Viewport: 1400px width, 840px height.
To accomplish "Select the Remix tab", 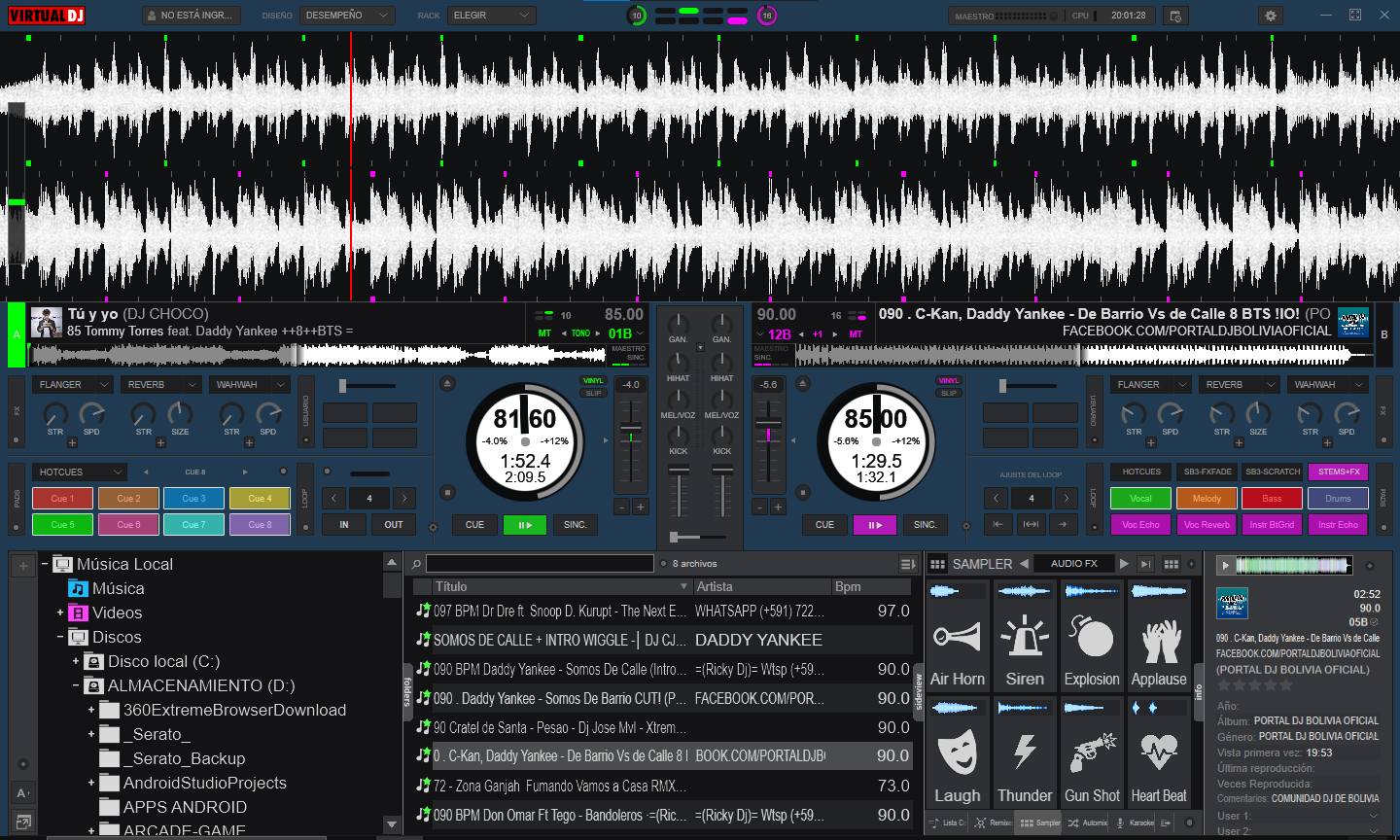I will click(994, 822).
